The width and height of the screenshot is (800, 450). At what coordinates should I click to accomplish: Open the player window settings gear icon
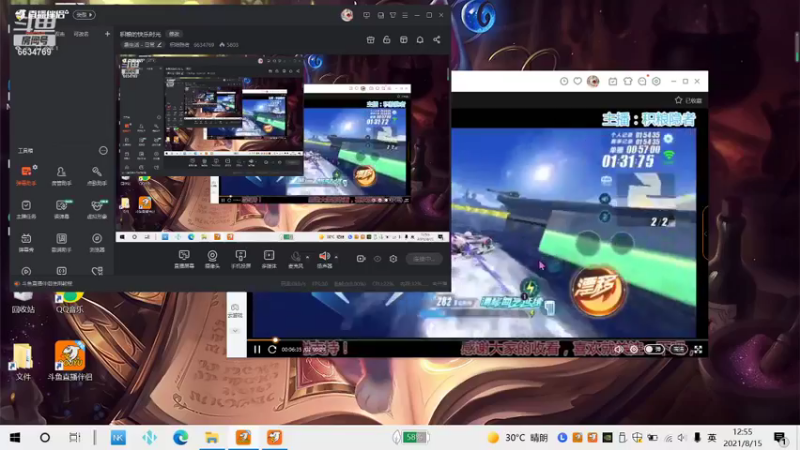coord(657,81)
